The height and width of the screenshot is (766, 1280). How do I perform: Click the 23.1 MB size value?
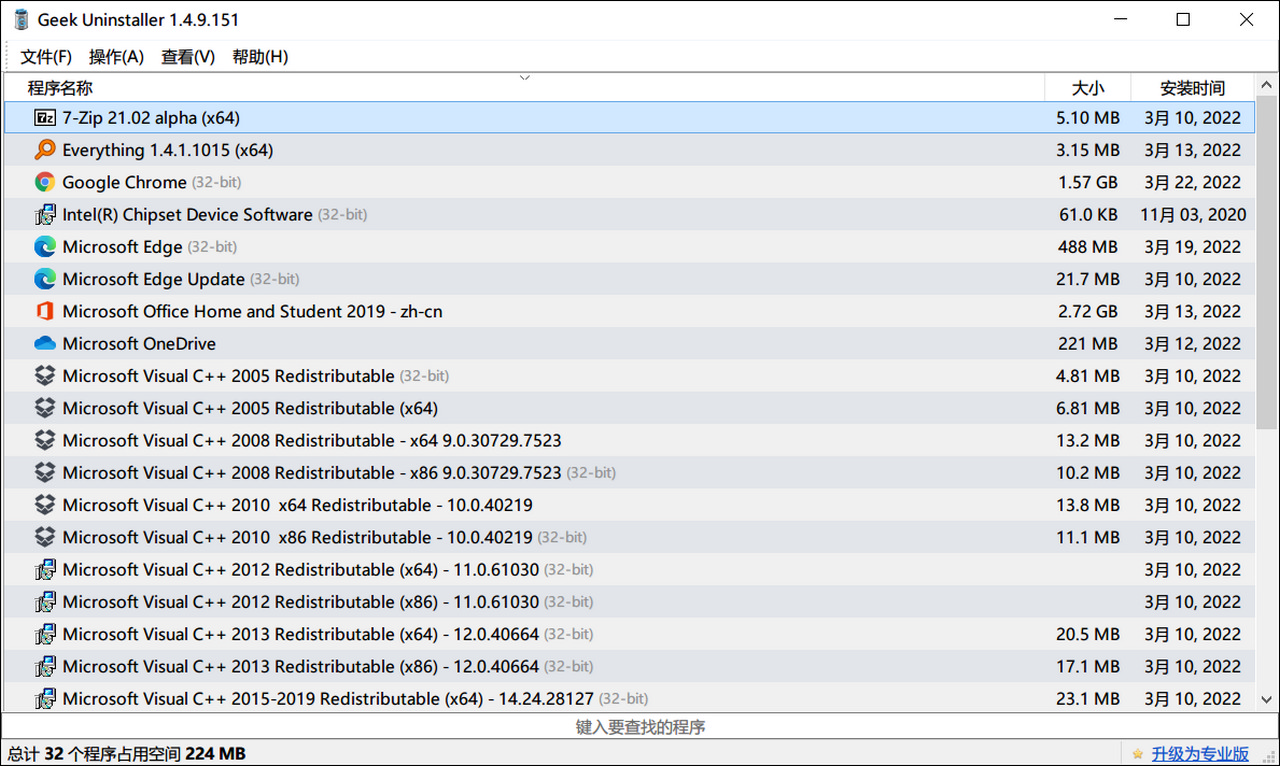click(x=1088, y=698)
